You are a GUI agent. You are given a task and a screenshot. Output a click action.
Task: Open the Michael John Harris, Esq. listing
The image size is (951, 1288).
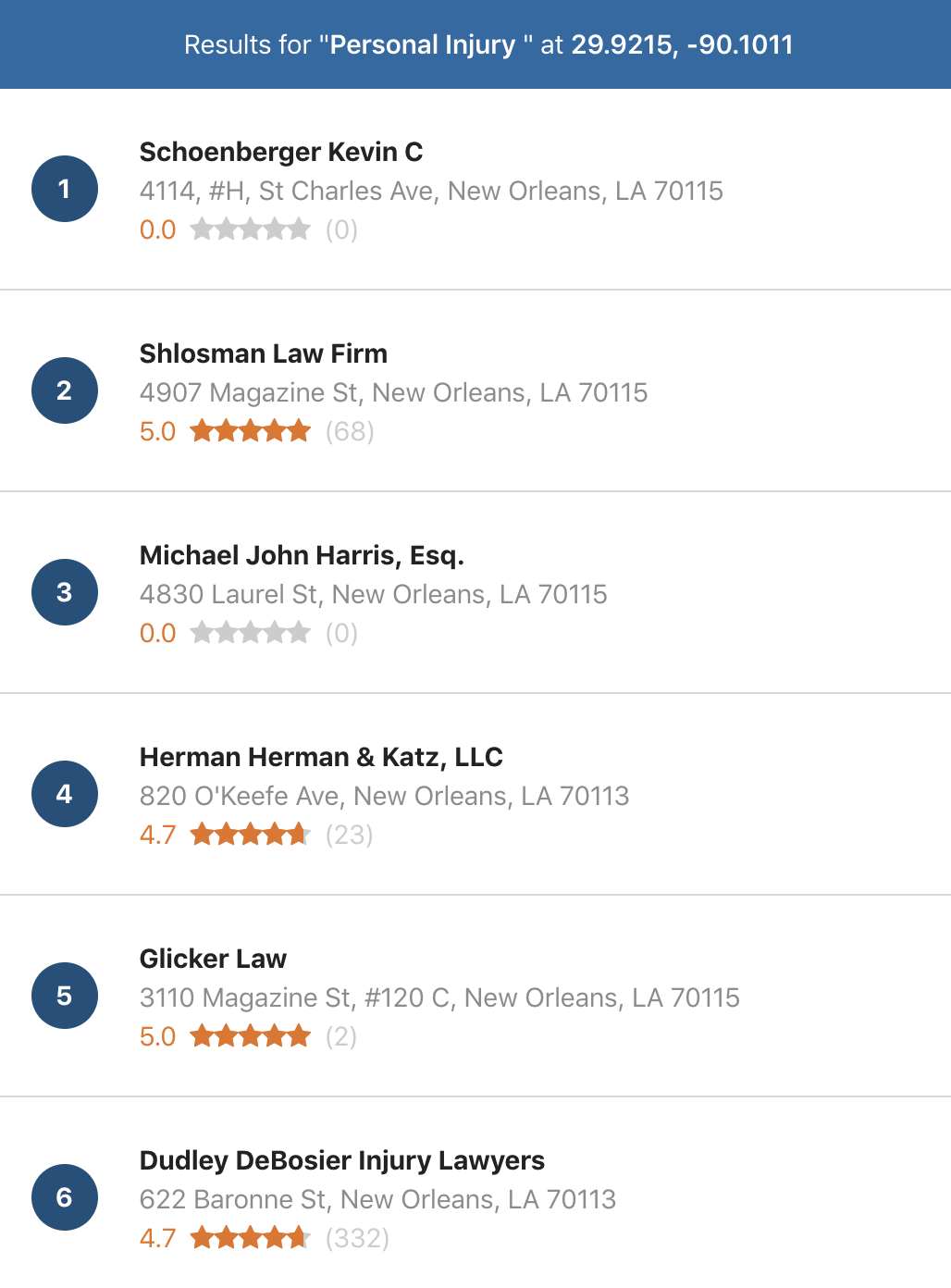tap(475, 592)
